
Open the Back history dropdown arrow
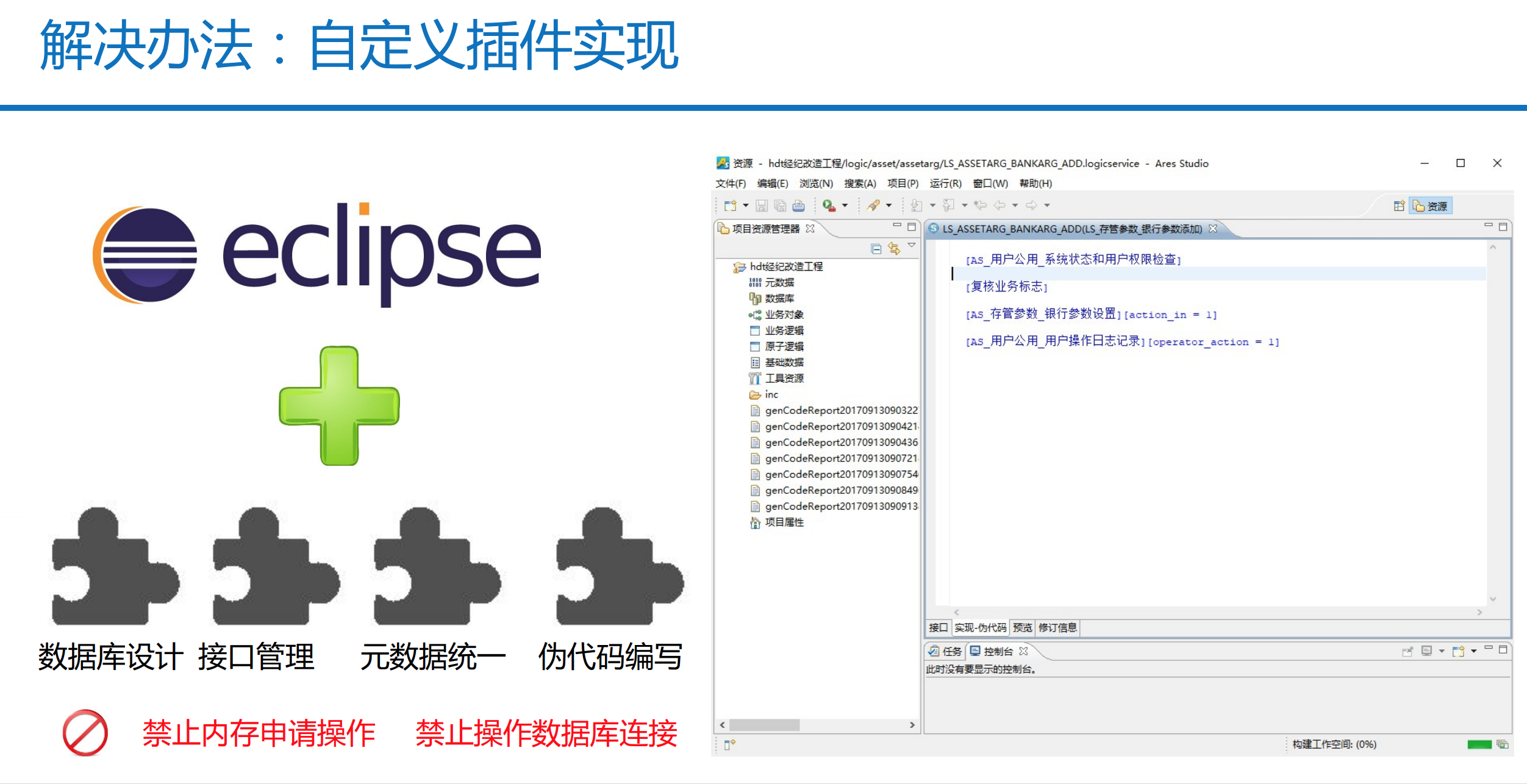1015,205
